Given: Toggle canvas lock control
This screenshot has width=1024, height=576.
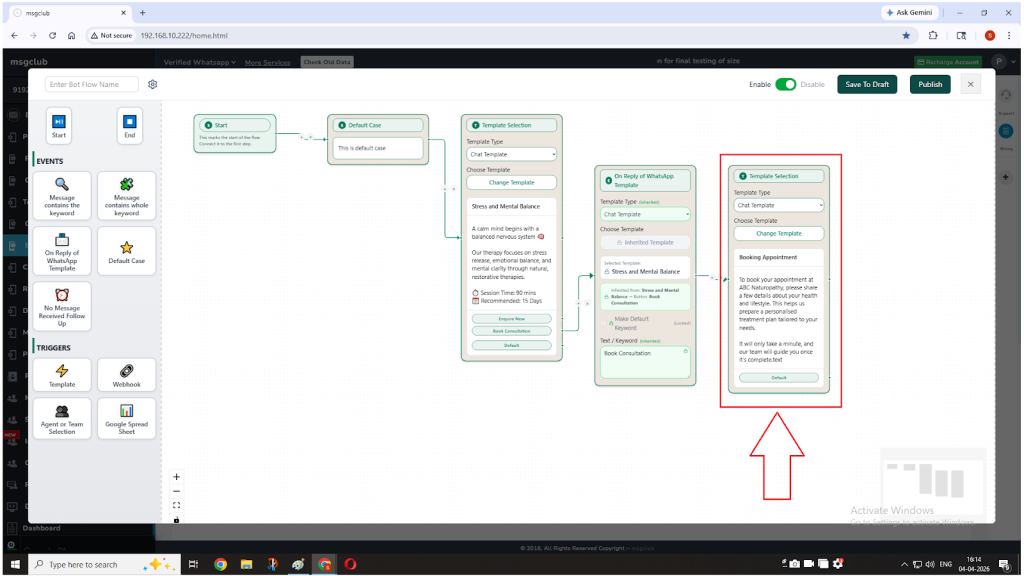Looking at the screenshot, I should [x=177, y=519].
